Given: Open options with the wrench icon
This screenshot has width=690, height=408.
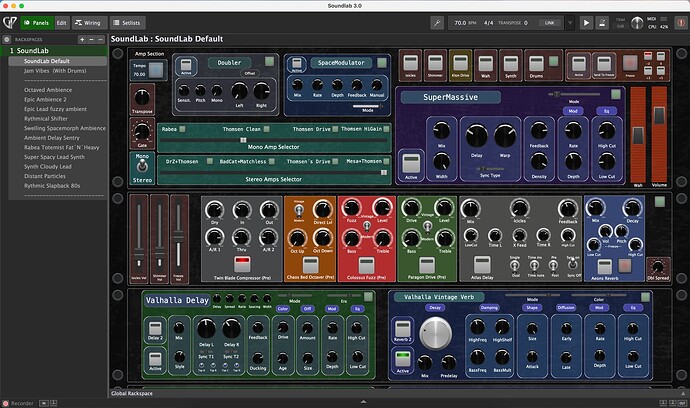Looking at the screenshot, I should pos(437,22).
